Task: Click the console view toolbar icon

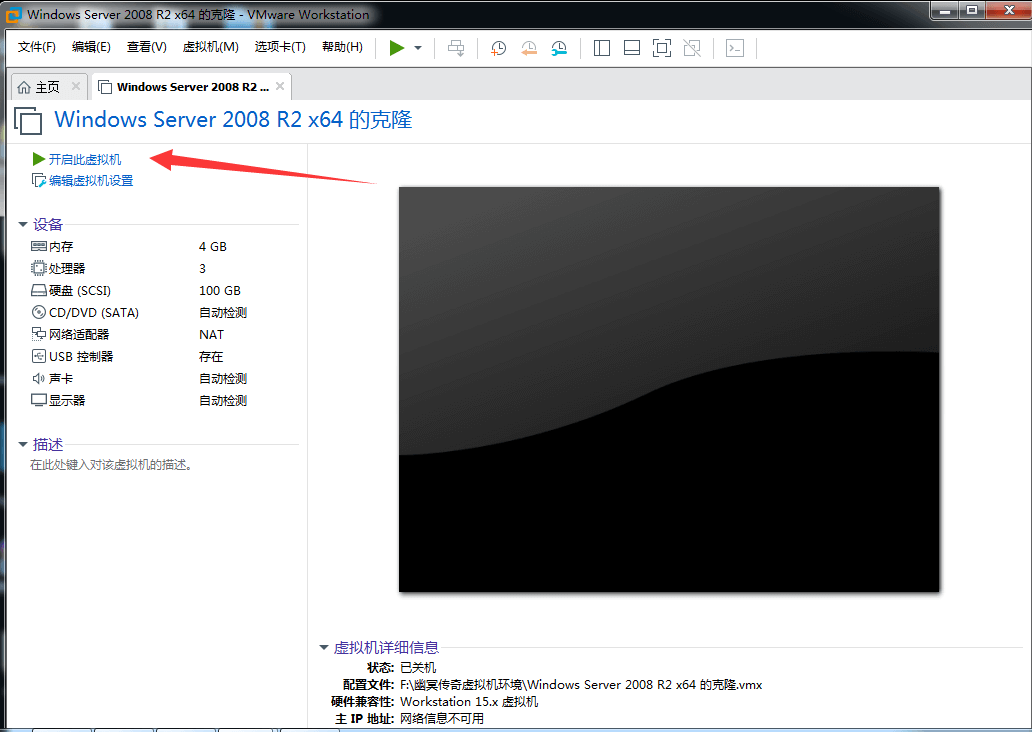Action: coord(735,48)
